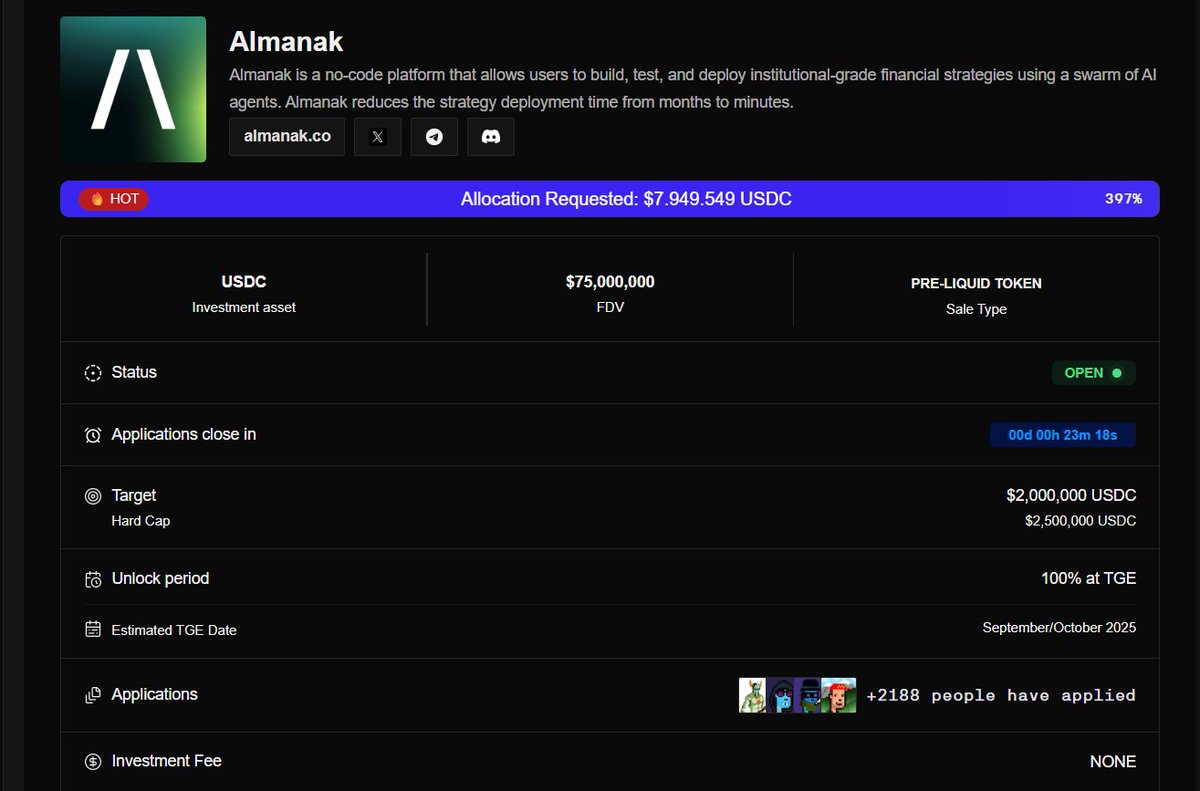Viewport: 1200px width, 791px height.
Task: Click the NONE investment fee value
Action: (x=1113, y=762)
